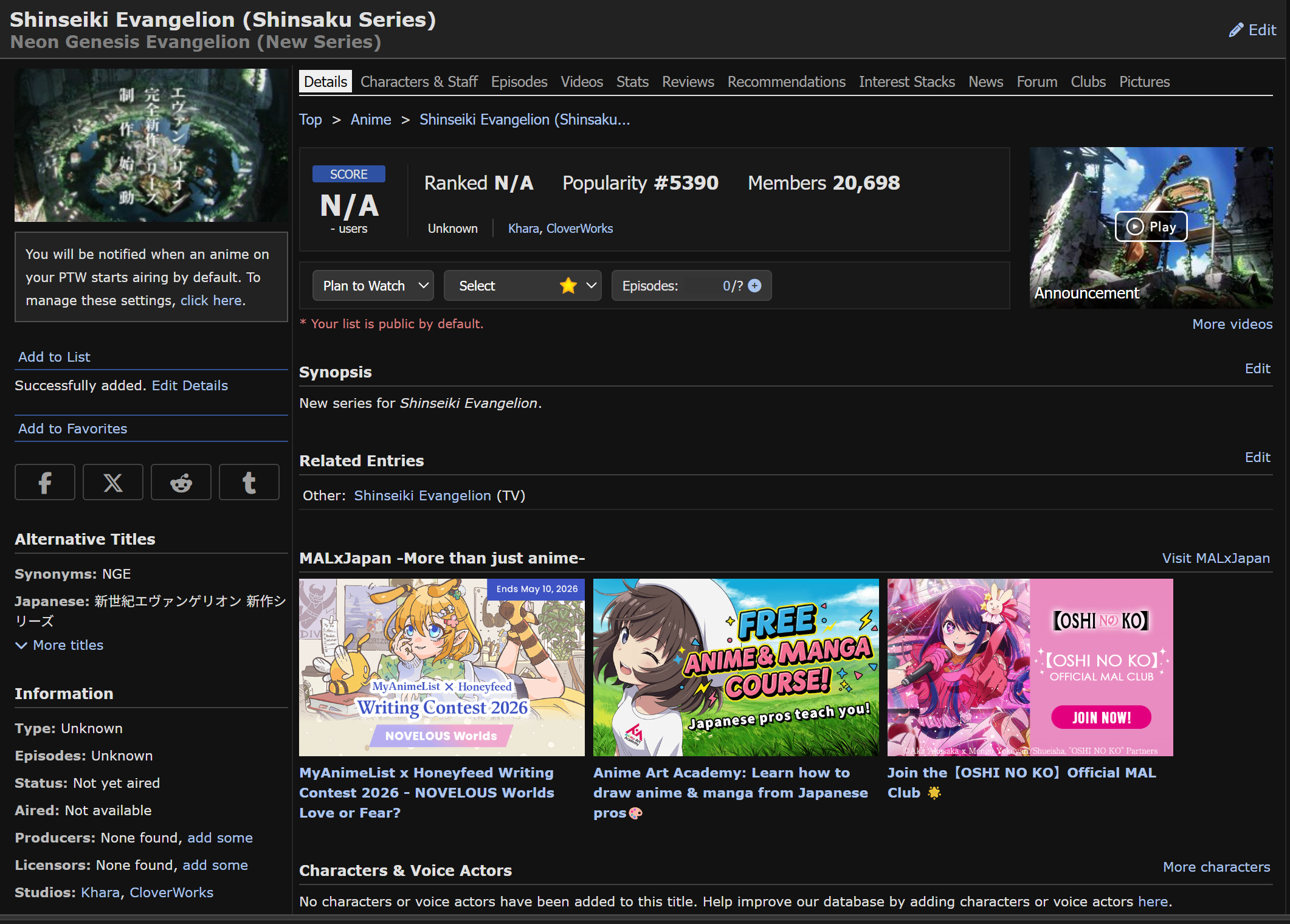Share on Reddit icon
Image resolution: width=1290 pixels, height=924 pixels.
[181, 483]
